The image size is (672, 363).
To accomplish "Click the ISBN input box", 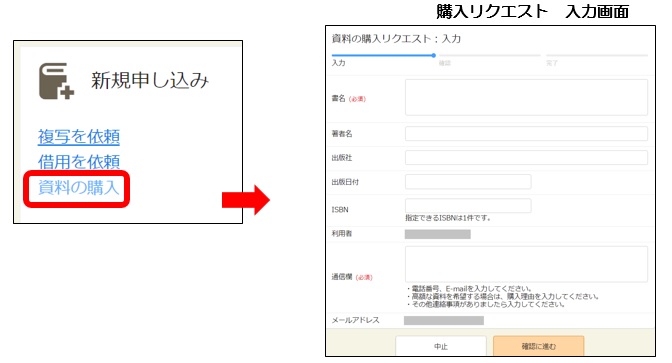I will 468,206.
